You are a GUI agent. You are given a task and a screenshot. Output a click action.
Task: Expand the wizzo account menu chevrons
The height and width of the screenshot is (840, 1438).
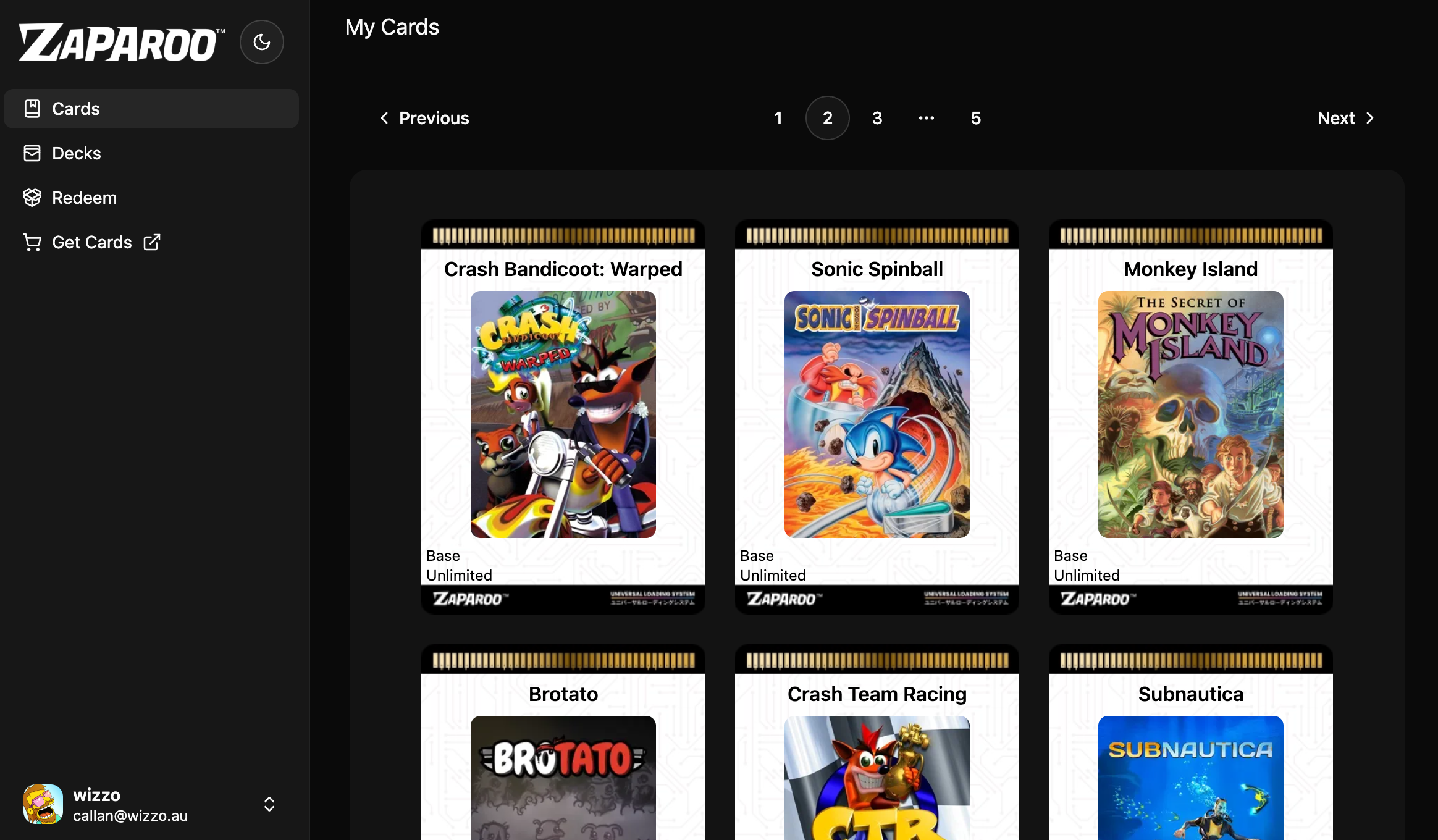tap(269, 804)
